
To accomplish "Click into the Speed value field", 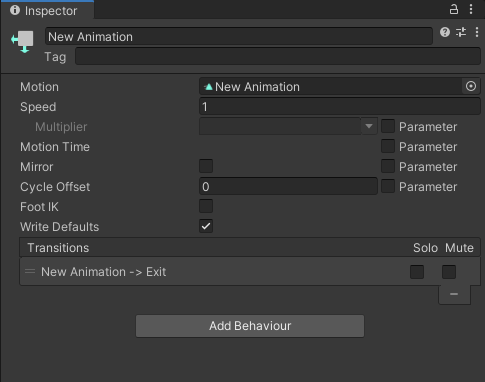I will tap(340, 107).
